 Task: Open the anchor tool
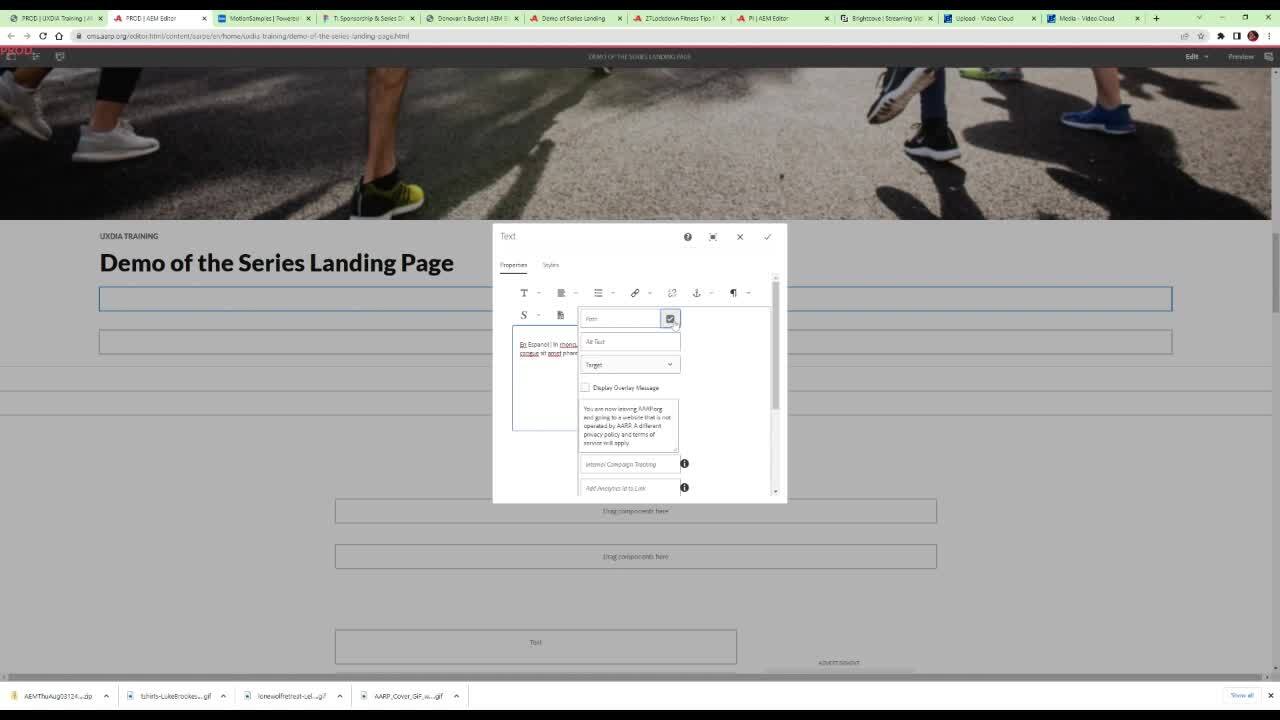tap(697, 293)
